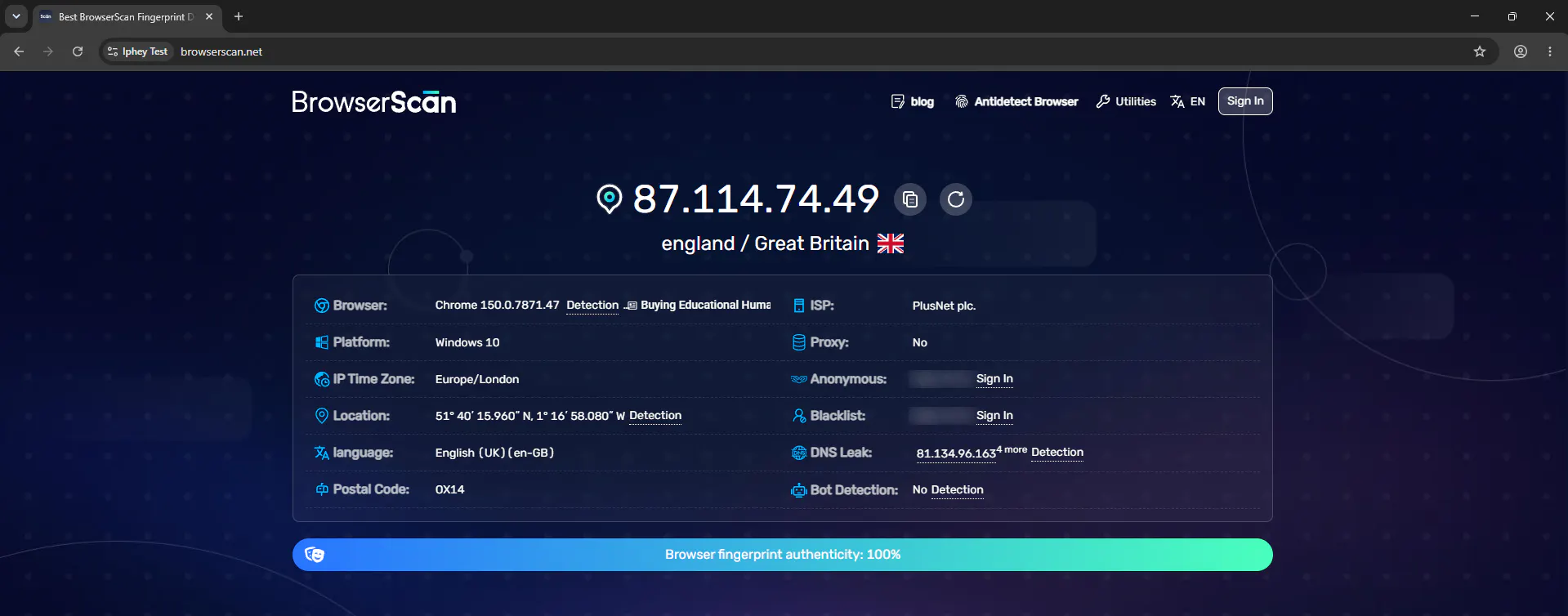This screenshot has width=1568, height=616.
Task: Click Sign In in the Anonymous row
Action: [994, 379]
